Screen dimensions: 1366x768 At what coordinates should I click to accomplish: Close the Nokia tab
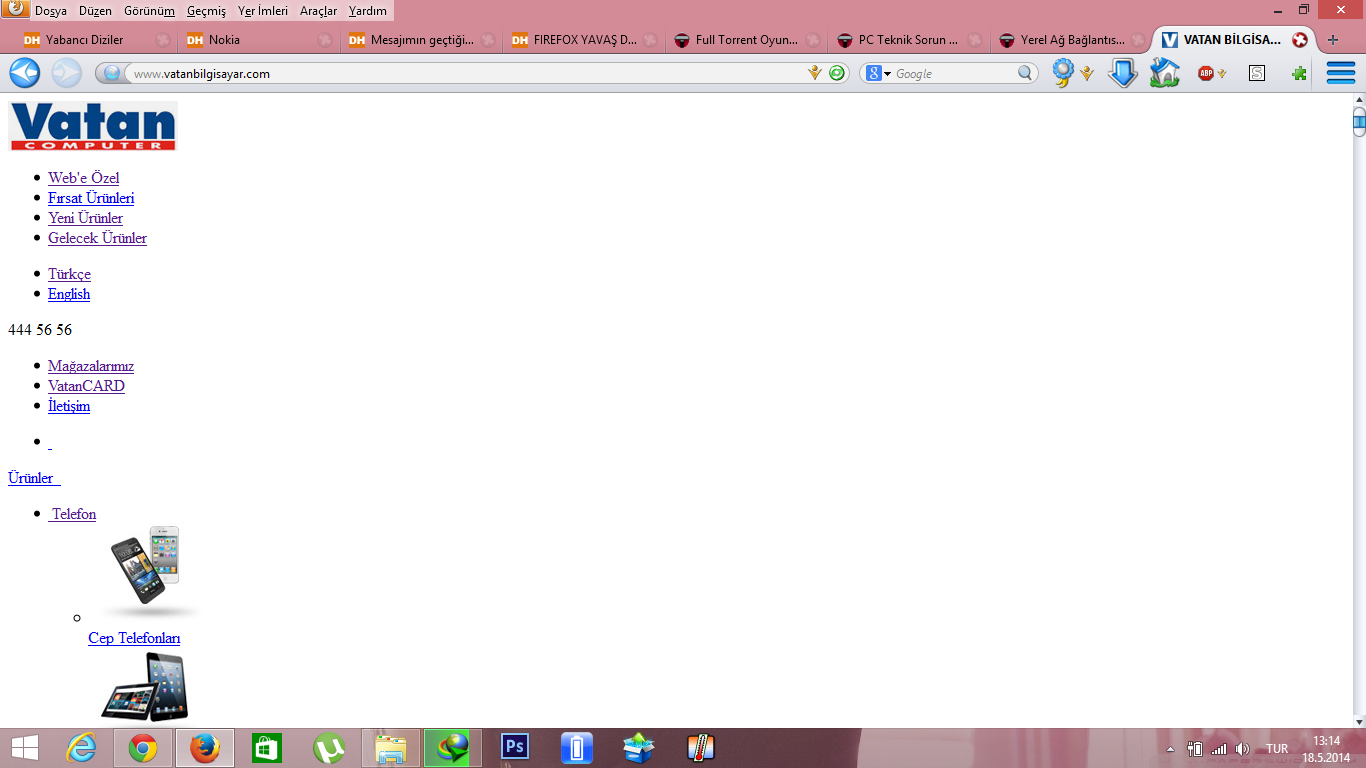tap(325, 41)
